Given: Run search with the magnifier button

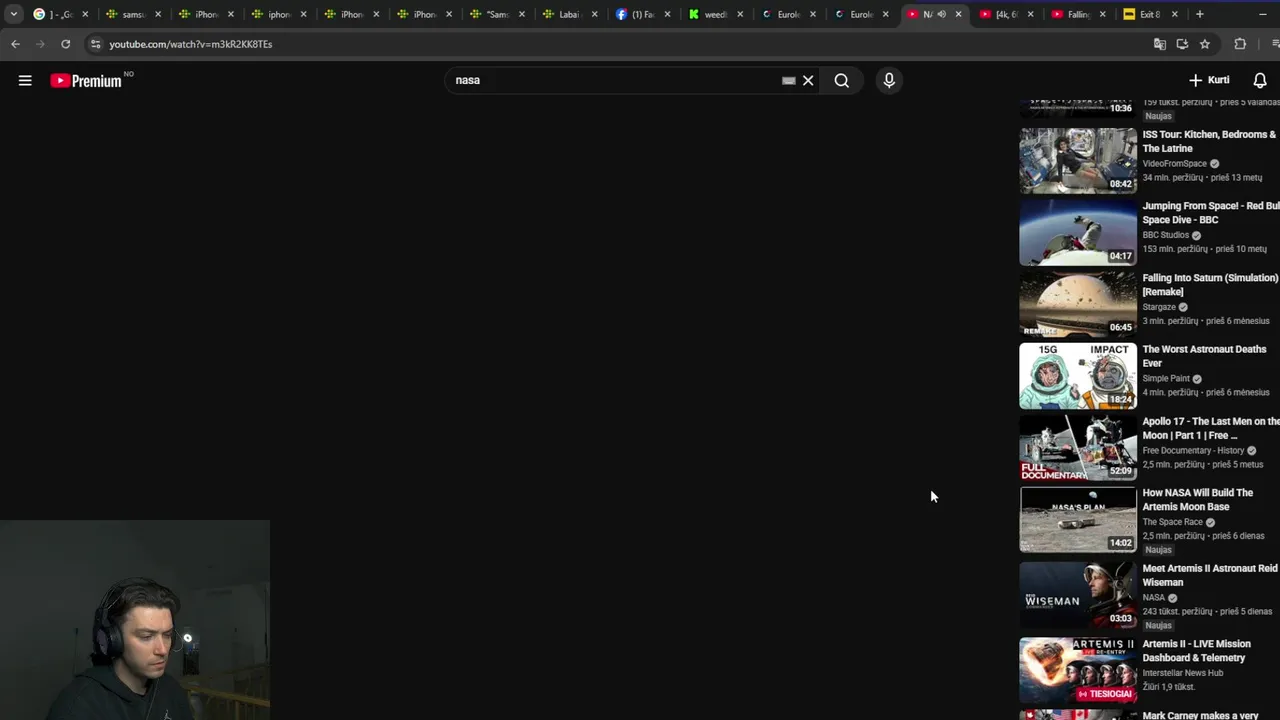Looking at the screenshot, I should [x=842, y=80].
